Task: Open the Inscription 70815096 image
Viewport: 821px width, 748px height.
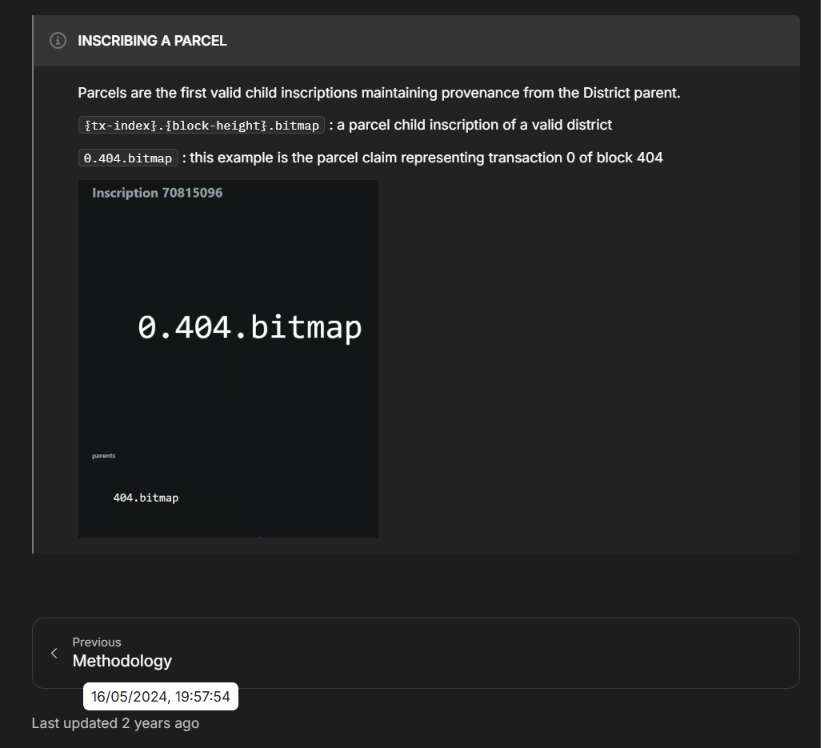Action: pyautogui.click(x=228, y=359)
